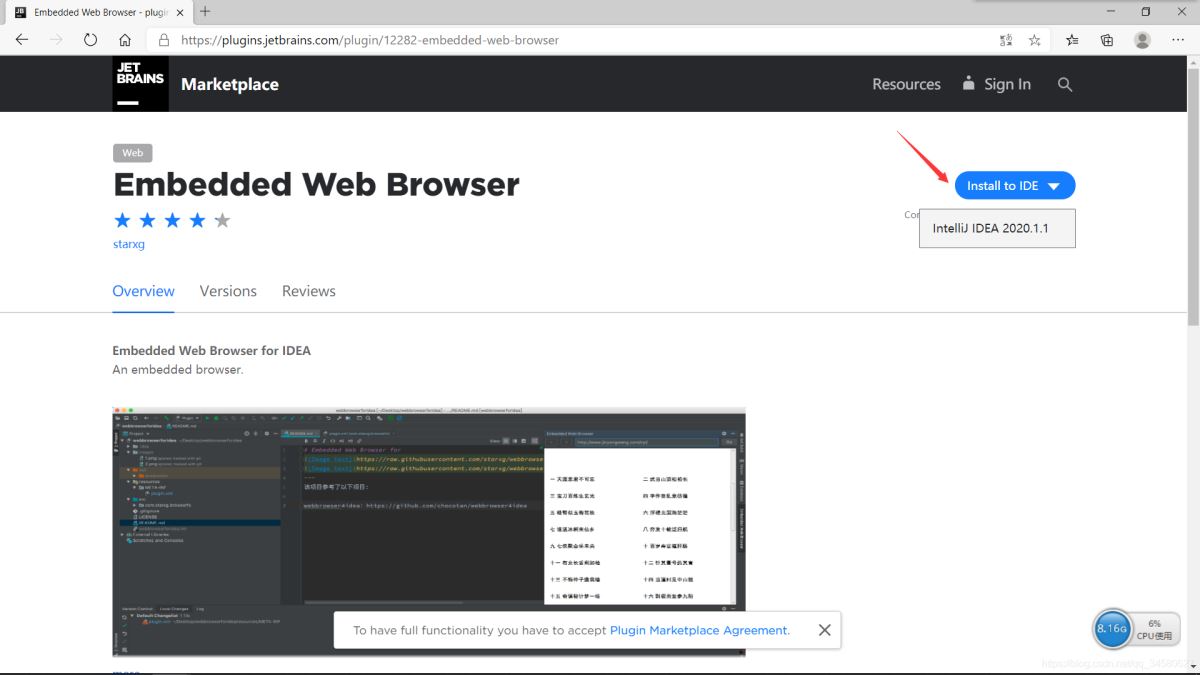Image resolution: width=1200 pixels, height=675 pixels.
Task: Open browser collections icon
Action: coord(1107,40)
